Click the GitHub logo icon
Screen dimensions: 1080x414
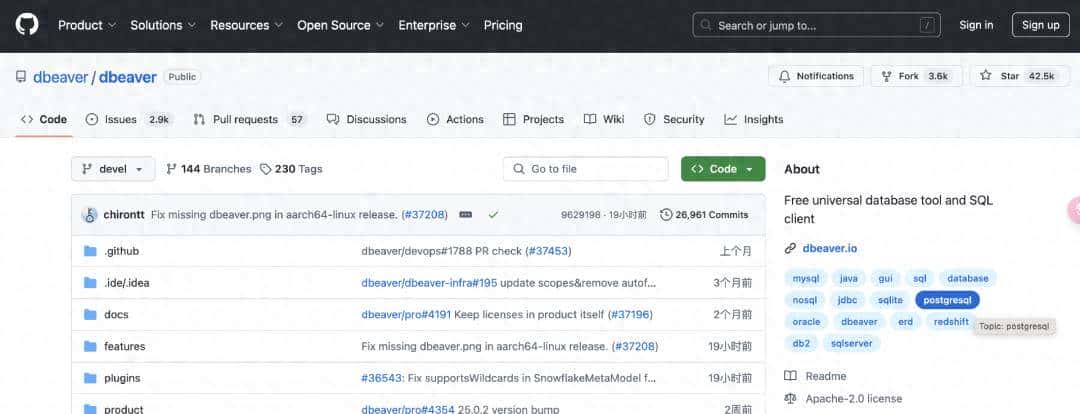(27, 25)
